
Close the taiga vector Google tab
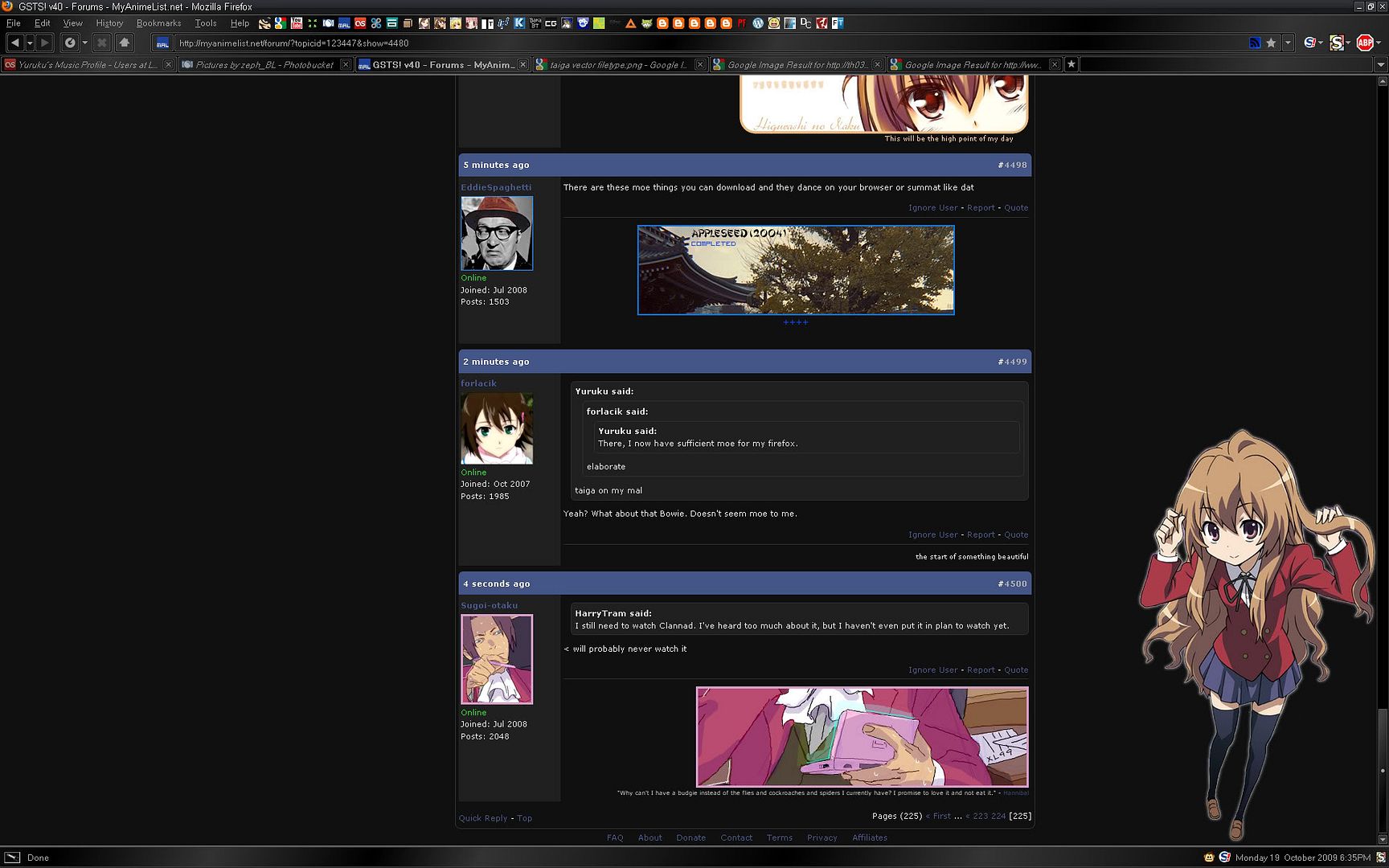click(x=700, y=64)
